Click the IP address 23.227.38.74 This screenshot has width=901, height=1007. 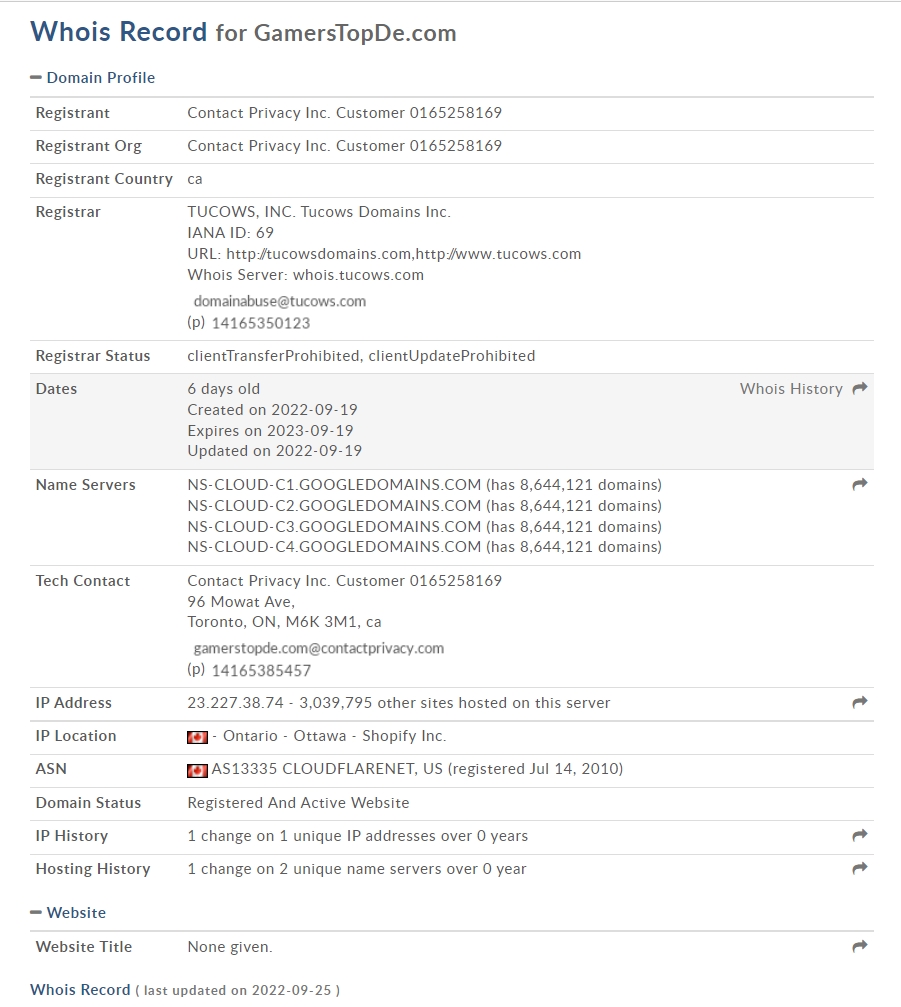pos(235,703)
